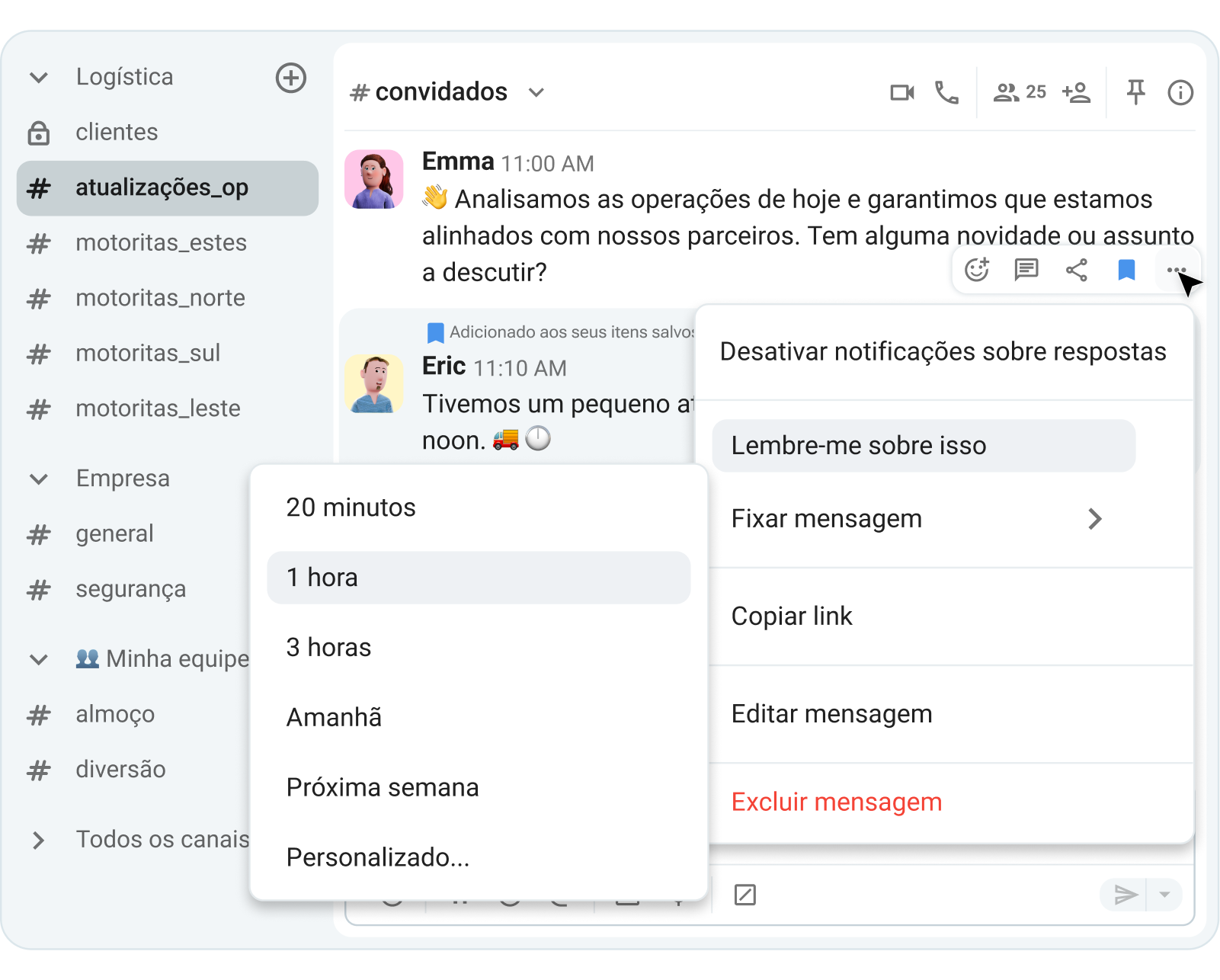Set reminder for 1 hora
The height and width of the screenshot is (980, 1220).
479,578
